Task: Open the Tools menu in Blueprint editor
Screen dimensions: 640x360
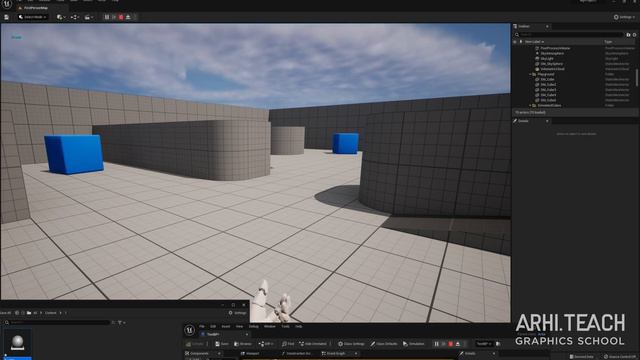Action: point(285,327)
